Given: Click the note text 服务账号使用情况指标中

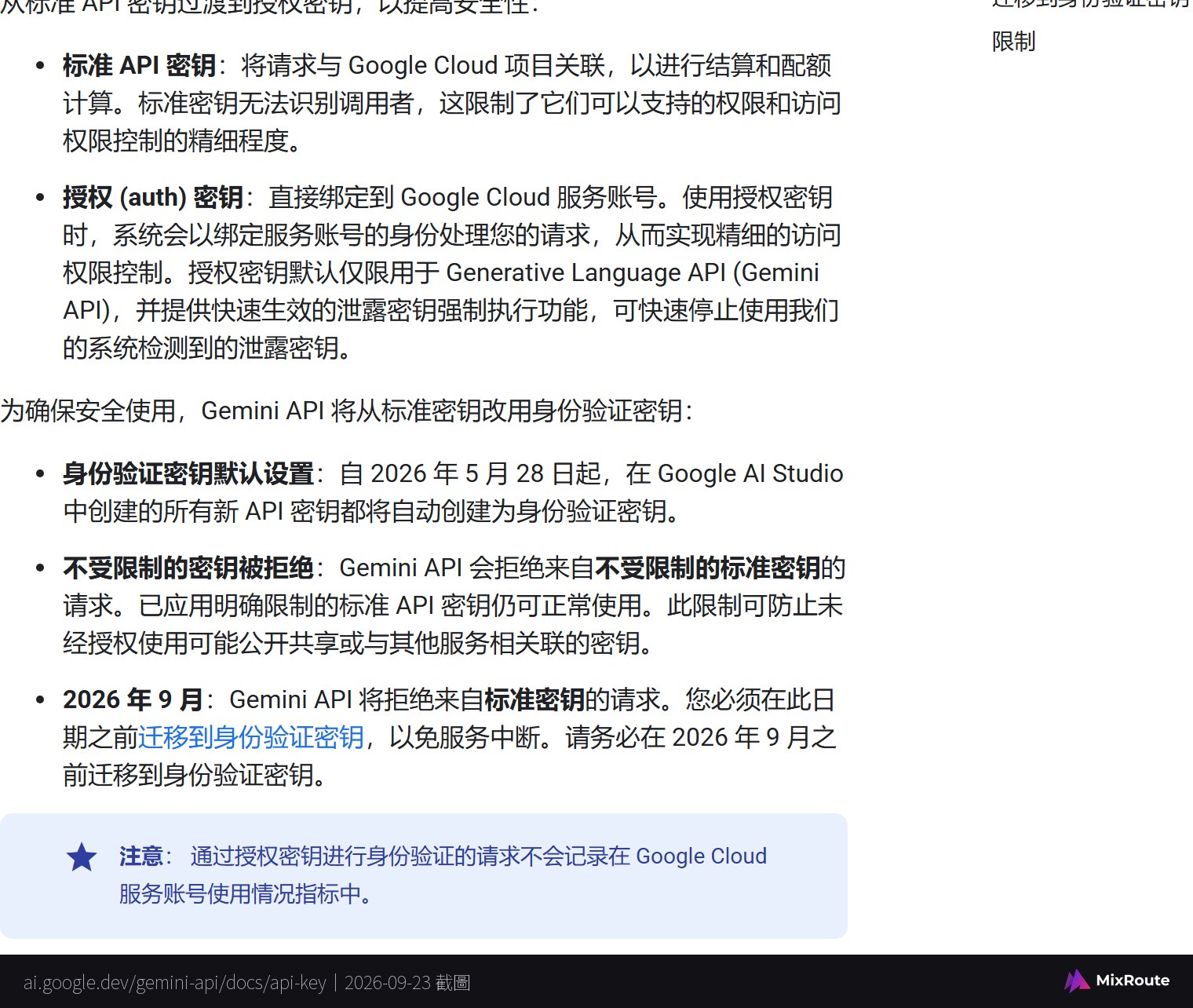Looking at the screenshot, I should [246, 893].
